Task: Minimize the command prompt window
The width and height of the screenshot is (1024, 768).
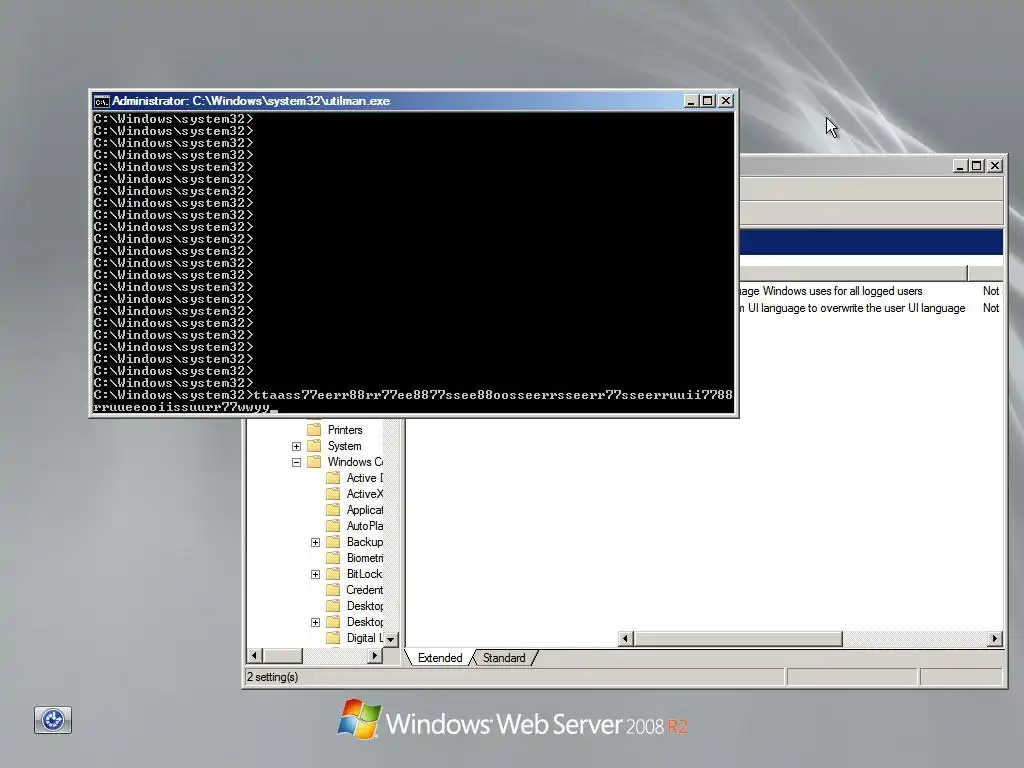Action: 691,101
